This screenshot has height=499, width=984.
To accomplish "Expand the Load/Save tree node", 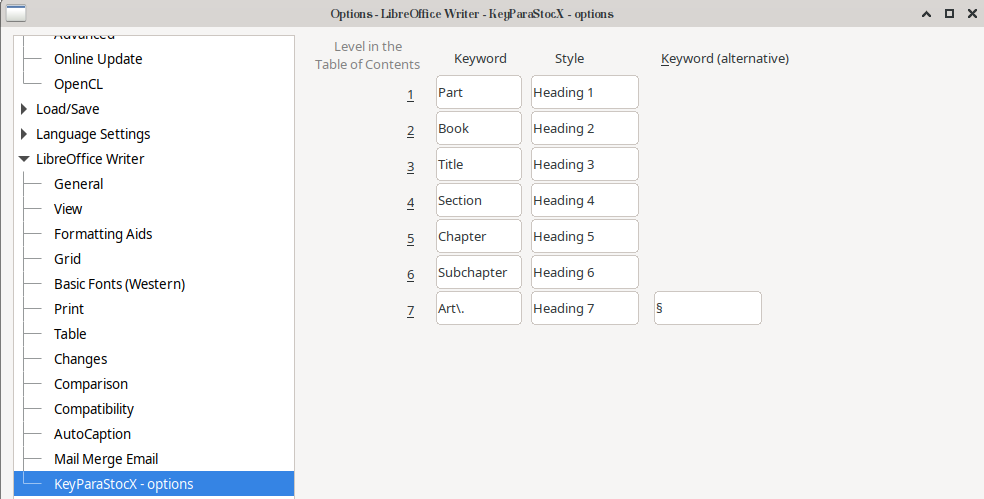I will click(24, 109).
